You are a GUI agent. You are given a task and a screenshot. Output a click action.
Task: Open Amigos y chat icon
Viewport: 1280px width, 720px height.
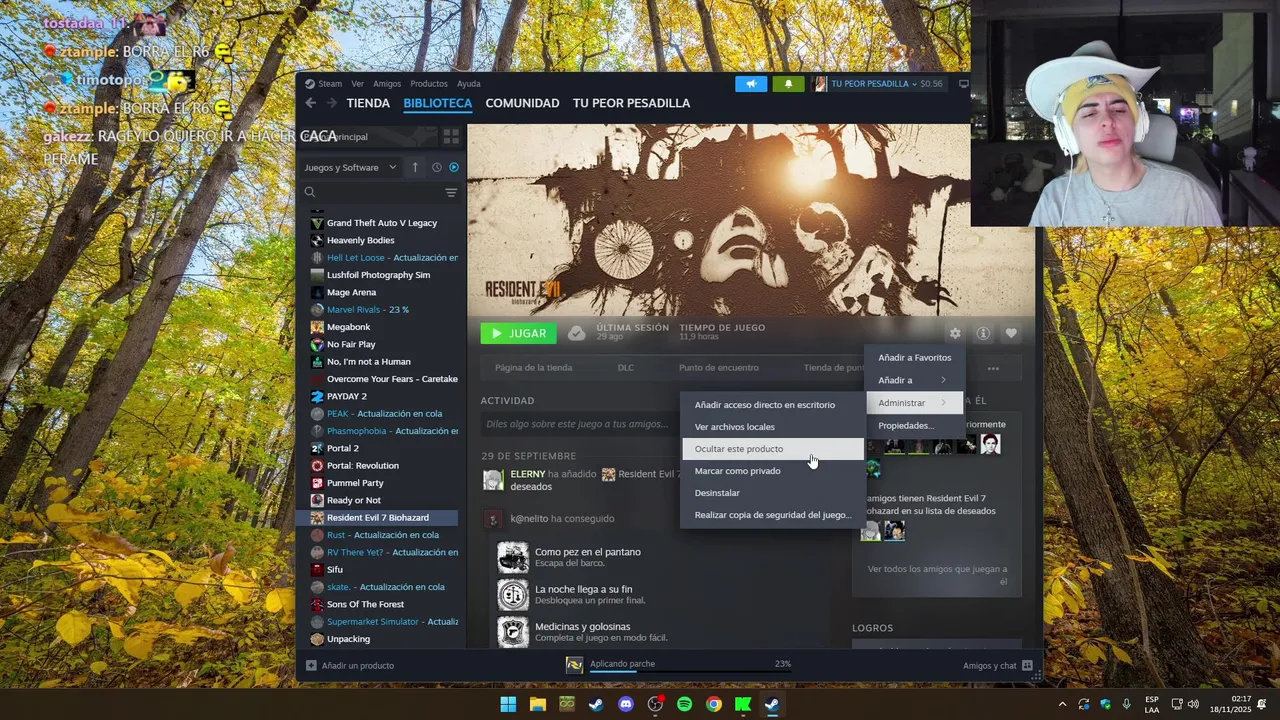click(x=1027, y=665)
